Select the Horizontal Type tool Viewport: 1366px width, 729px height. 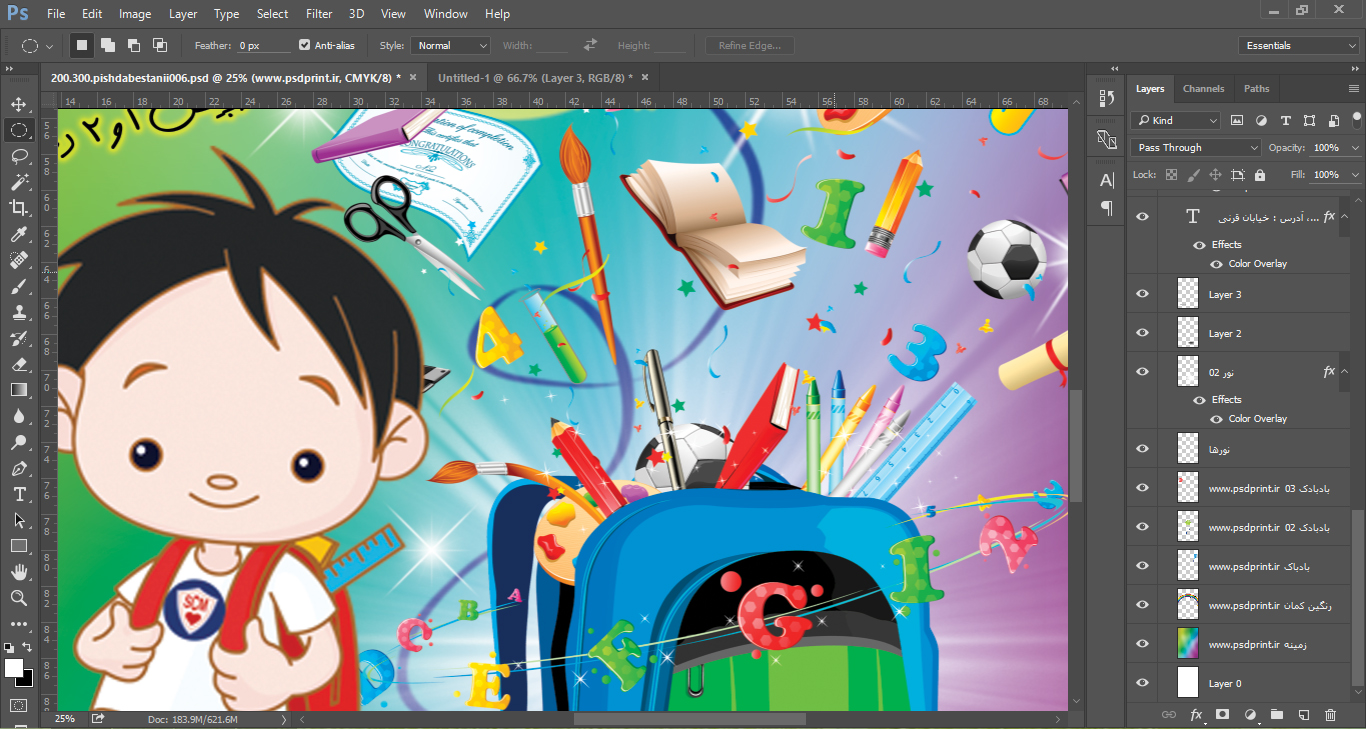pos(18,494)
